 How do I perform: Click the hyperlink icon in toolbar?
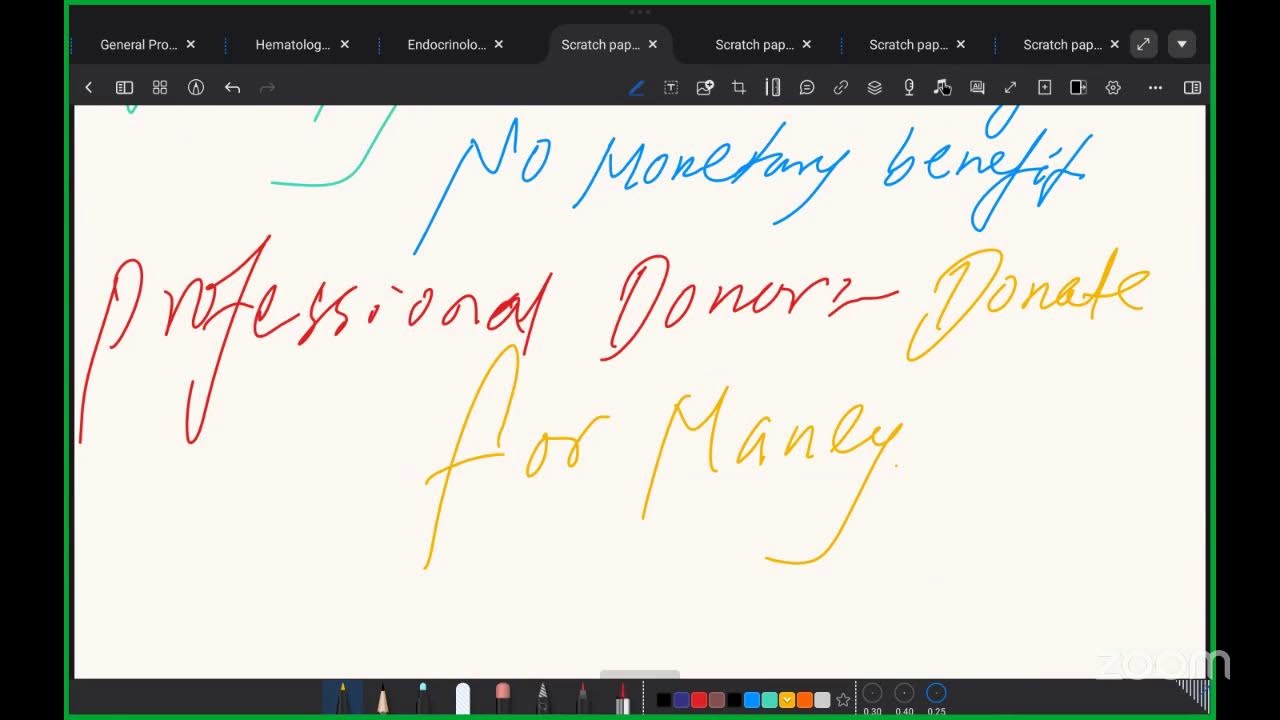(x=841, y=88)
